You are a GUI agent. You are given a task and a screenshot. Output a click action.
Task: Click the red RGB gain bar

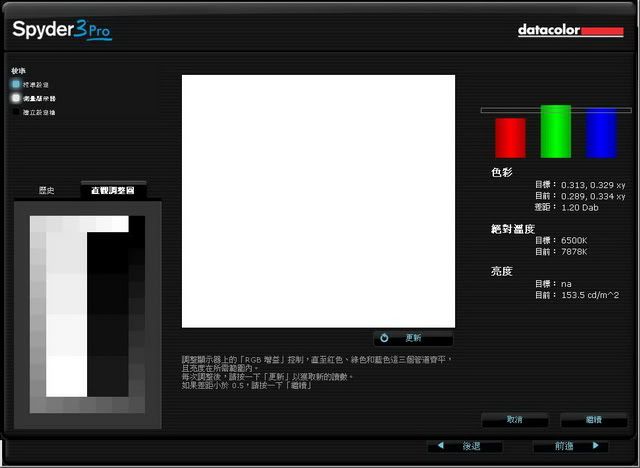pos(510,138)
